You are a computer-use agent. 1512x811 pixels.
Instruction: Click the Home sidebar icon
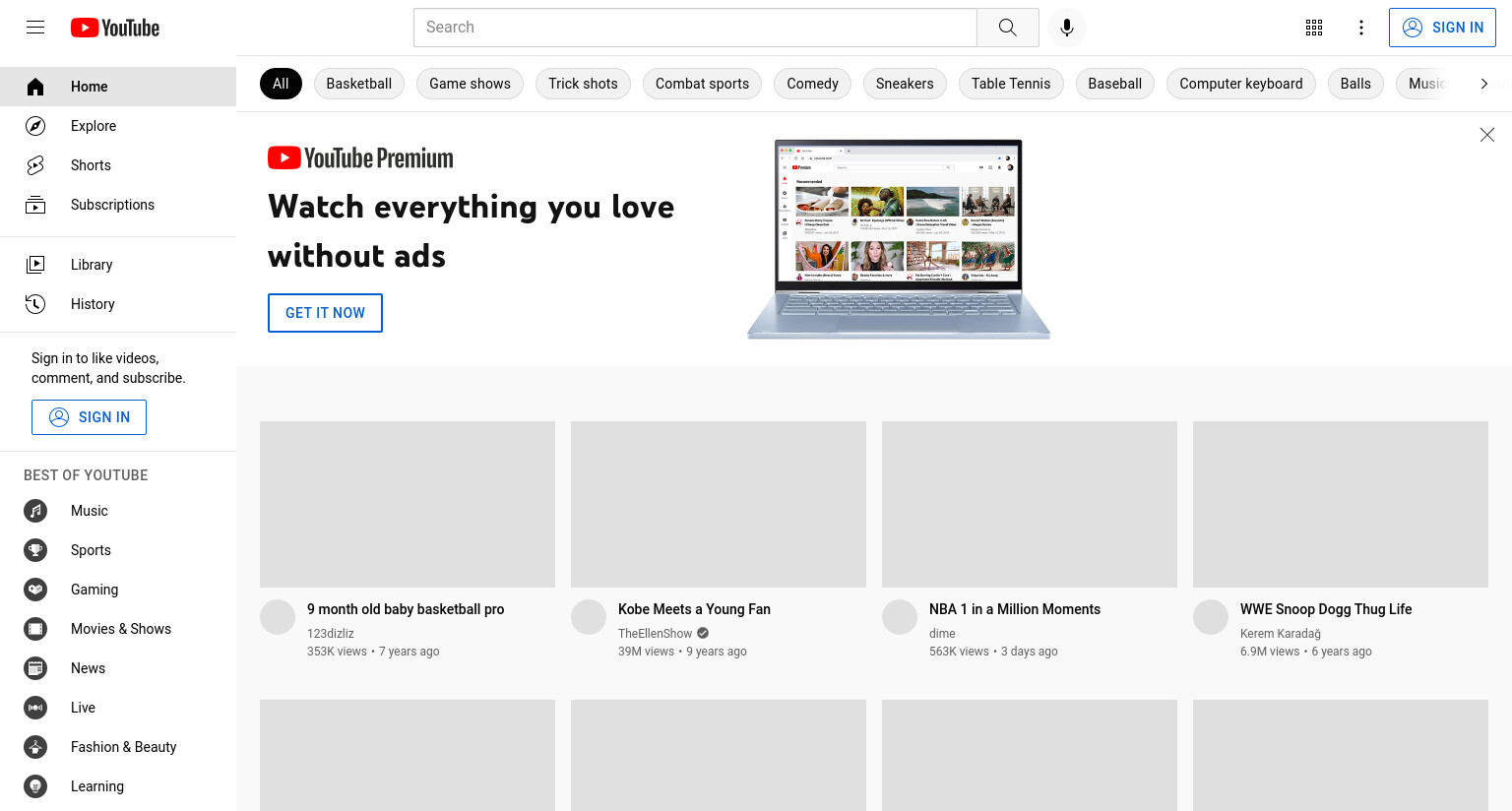(x=35, y=87)
